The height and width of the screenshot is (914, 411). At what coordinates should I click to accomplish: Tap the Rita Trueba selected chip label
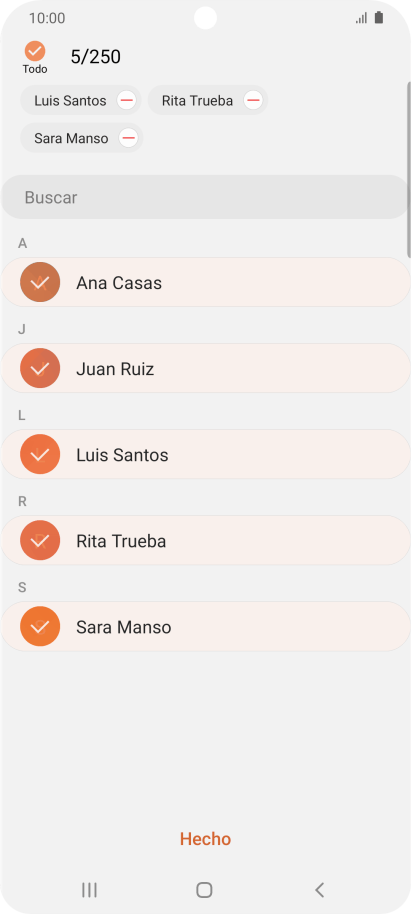point(197,101)
